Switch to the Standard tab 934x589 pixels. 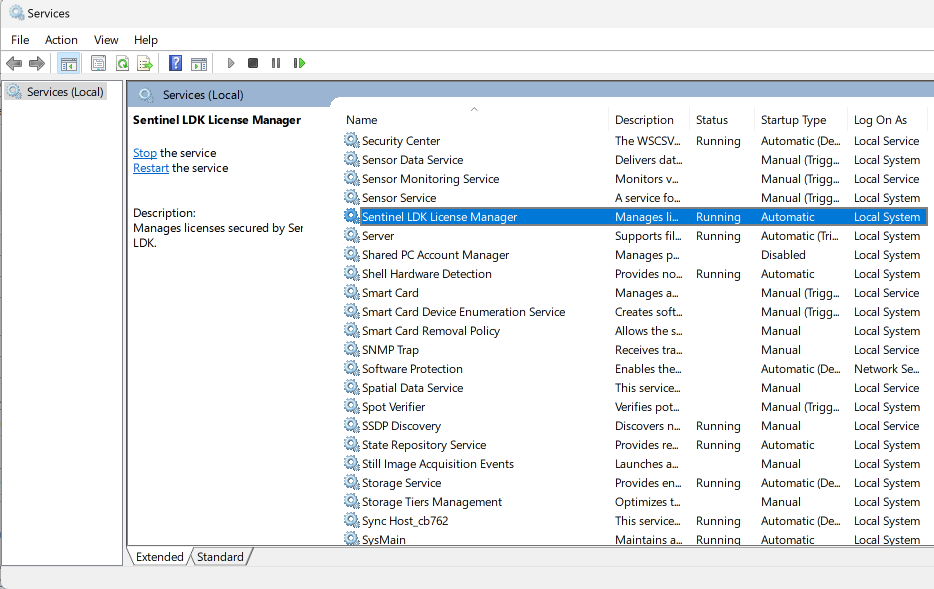(x=220, y=557)
